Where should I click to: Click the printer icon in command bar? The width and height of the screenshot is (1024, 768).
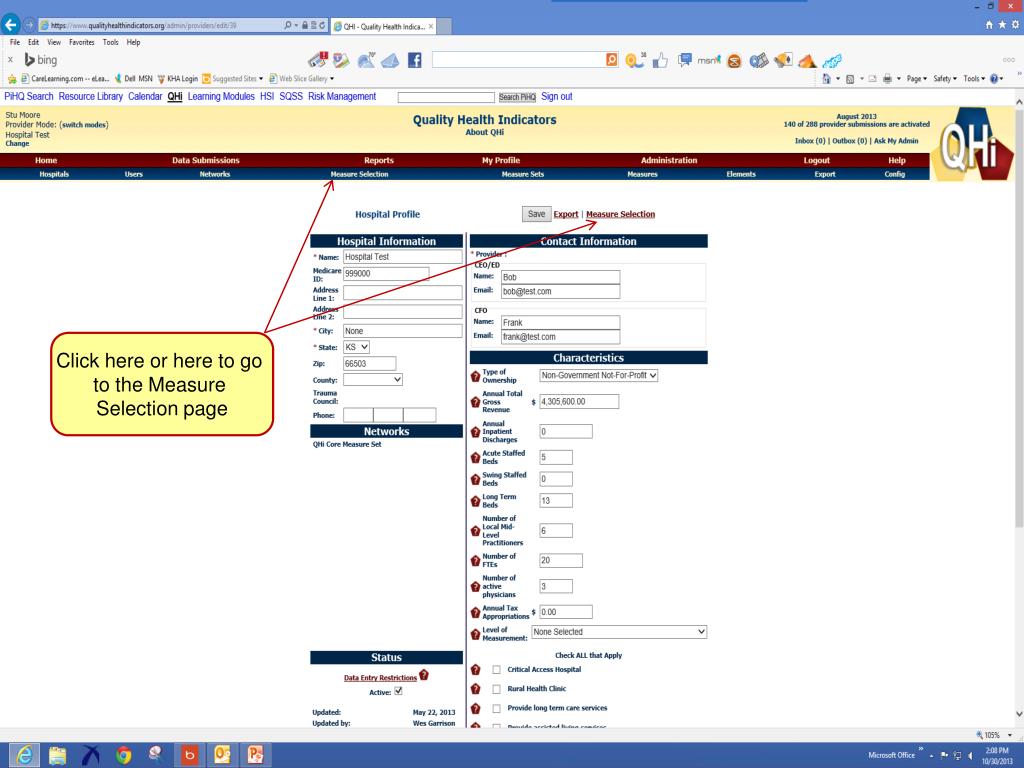tap(887, 78)
